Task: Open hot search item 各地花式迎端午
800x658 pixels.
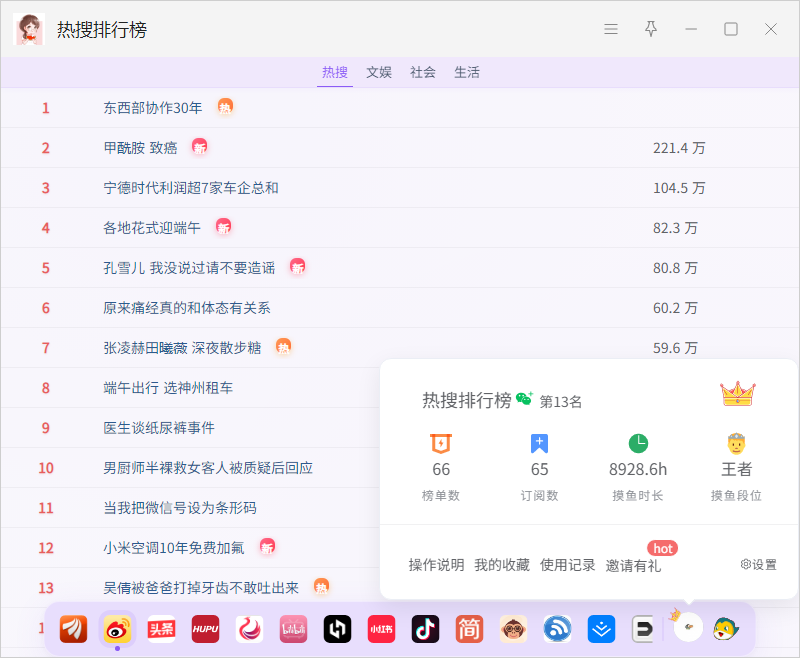Action: tap(152, 228)
